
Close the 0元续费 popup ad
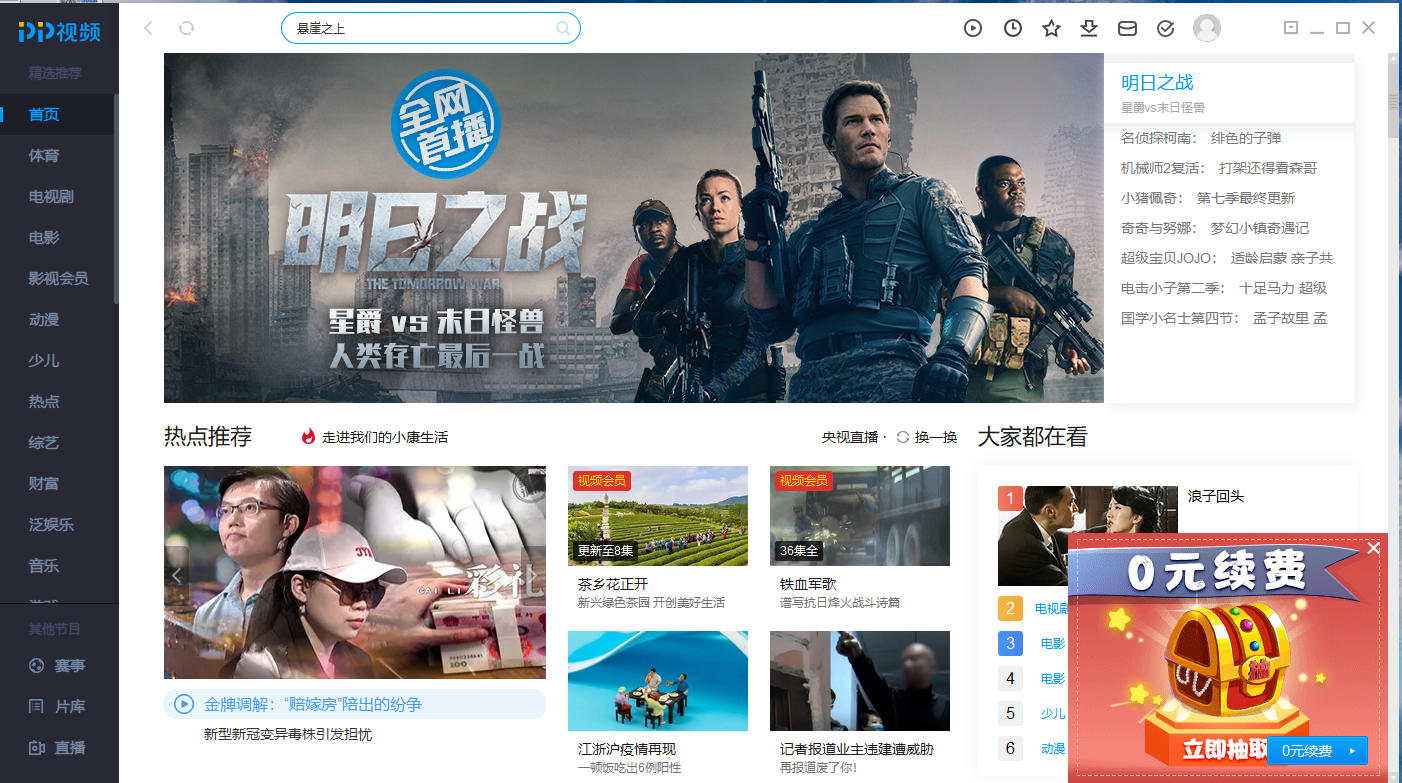point(1373,548)
